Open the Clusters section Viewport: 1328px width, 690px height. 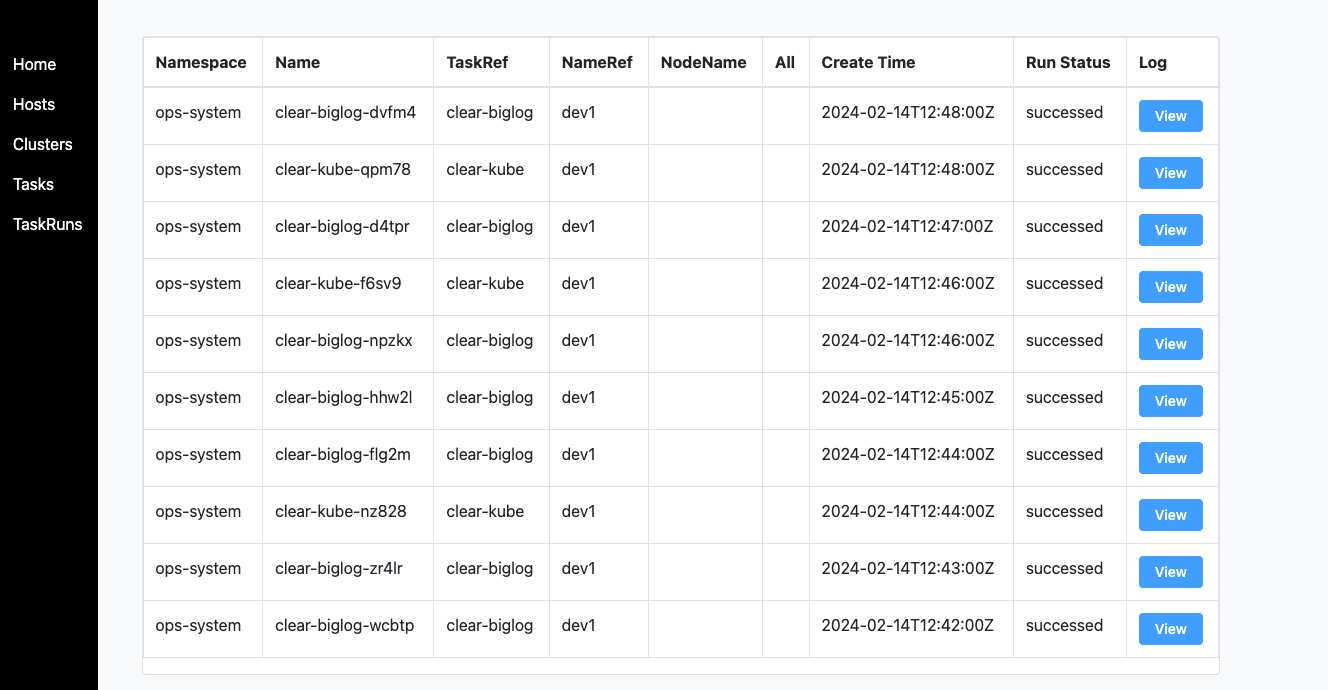click(43, 144)
